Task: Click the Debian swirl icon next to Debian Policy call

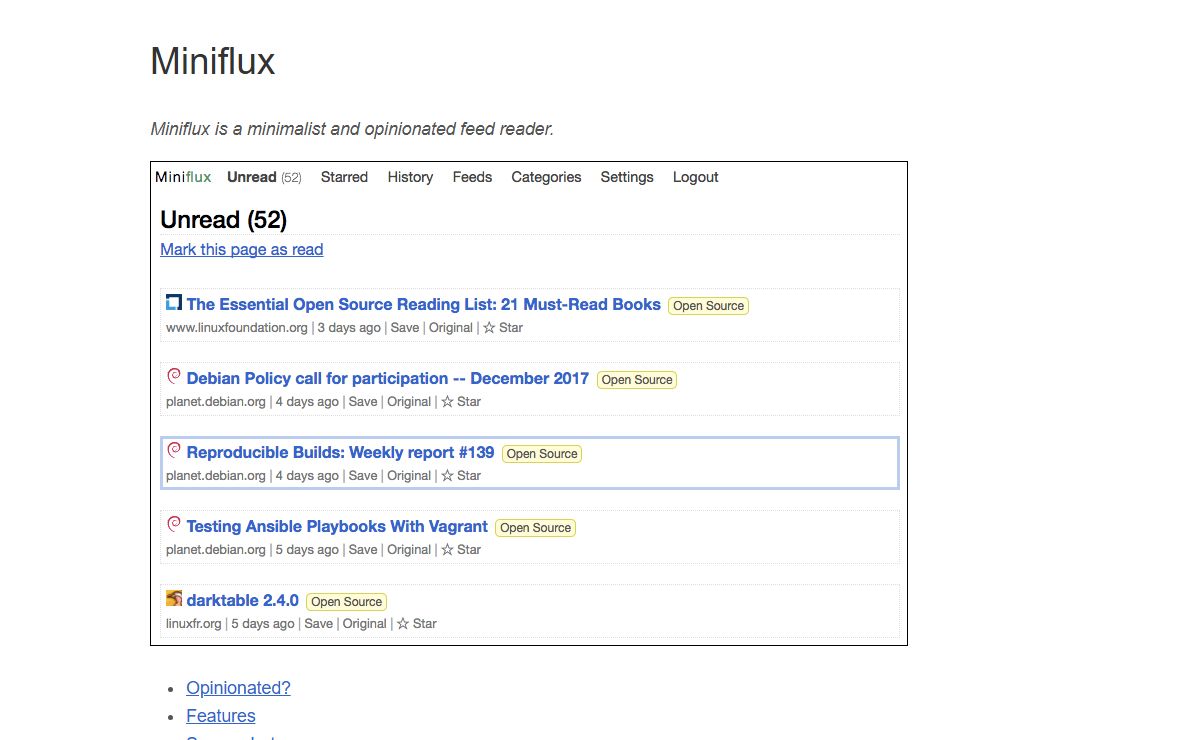Action: click(174, 376)
